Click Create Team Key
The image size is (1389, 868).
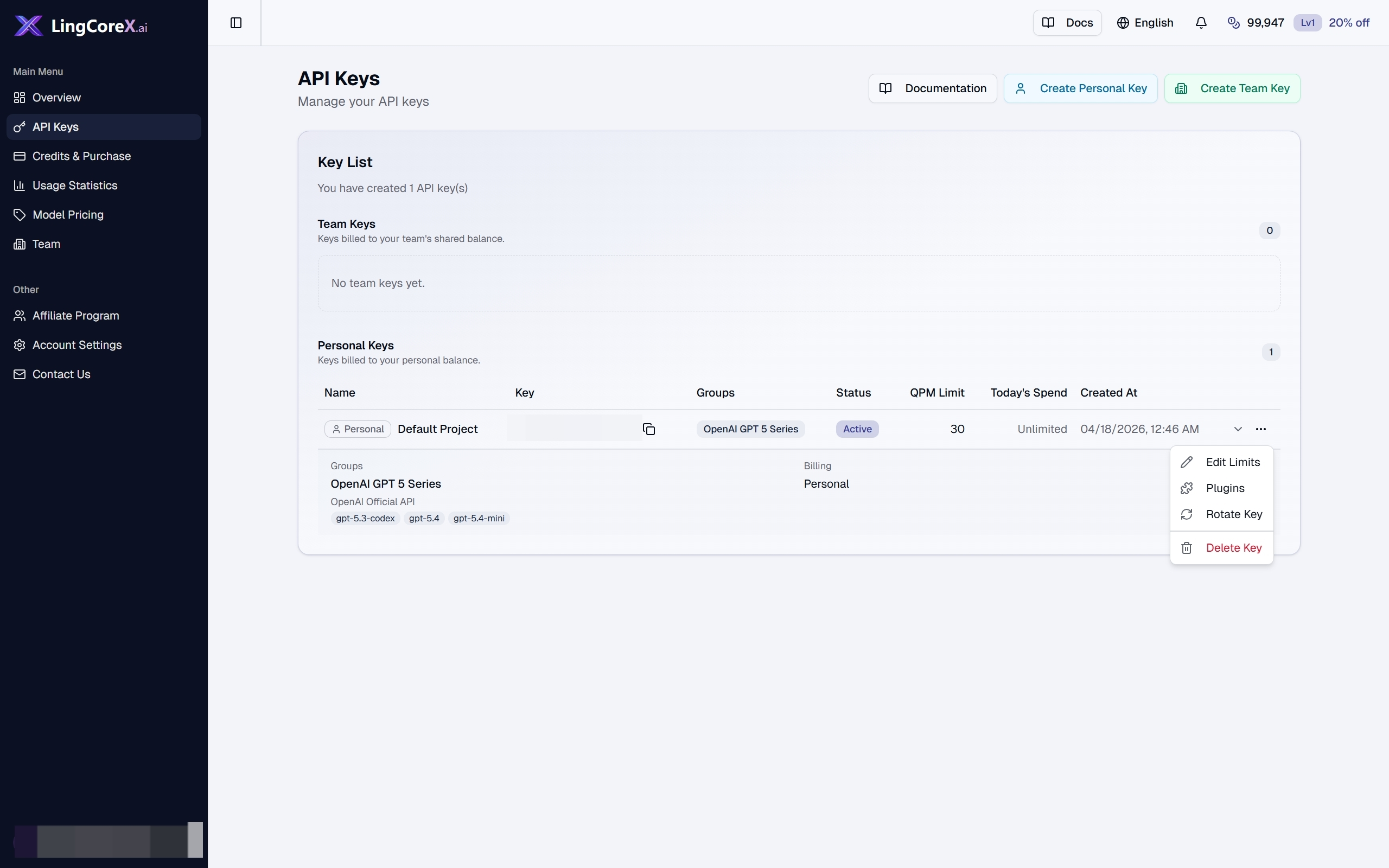(1232, 88)
